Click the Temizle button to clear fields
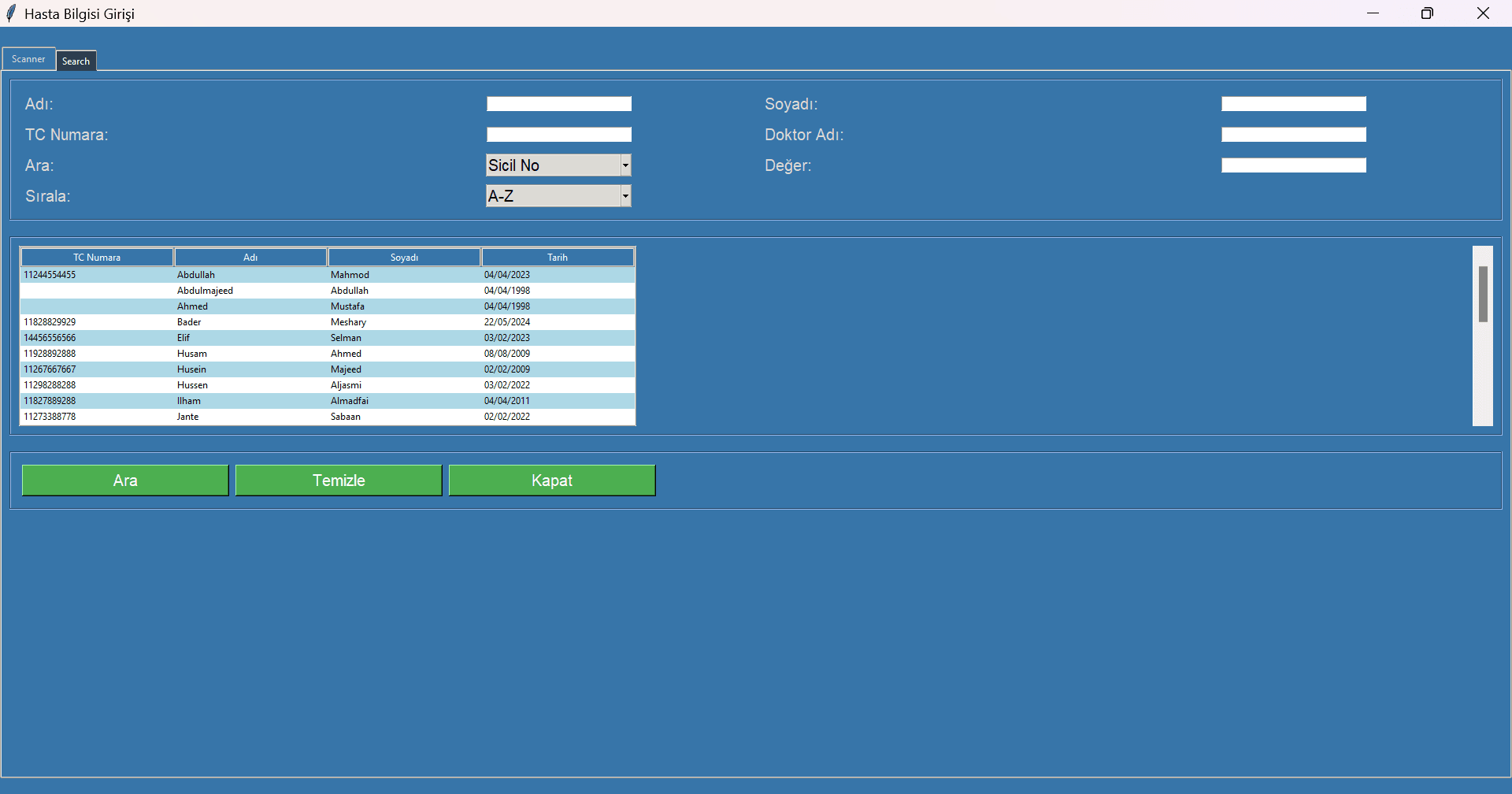Screen dimensions: 1512x794 coord(339,480)
